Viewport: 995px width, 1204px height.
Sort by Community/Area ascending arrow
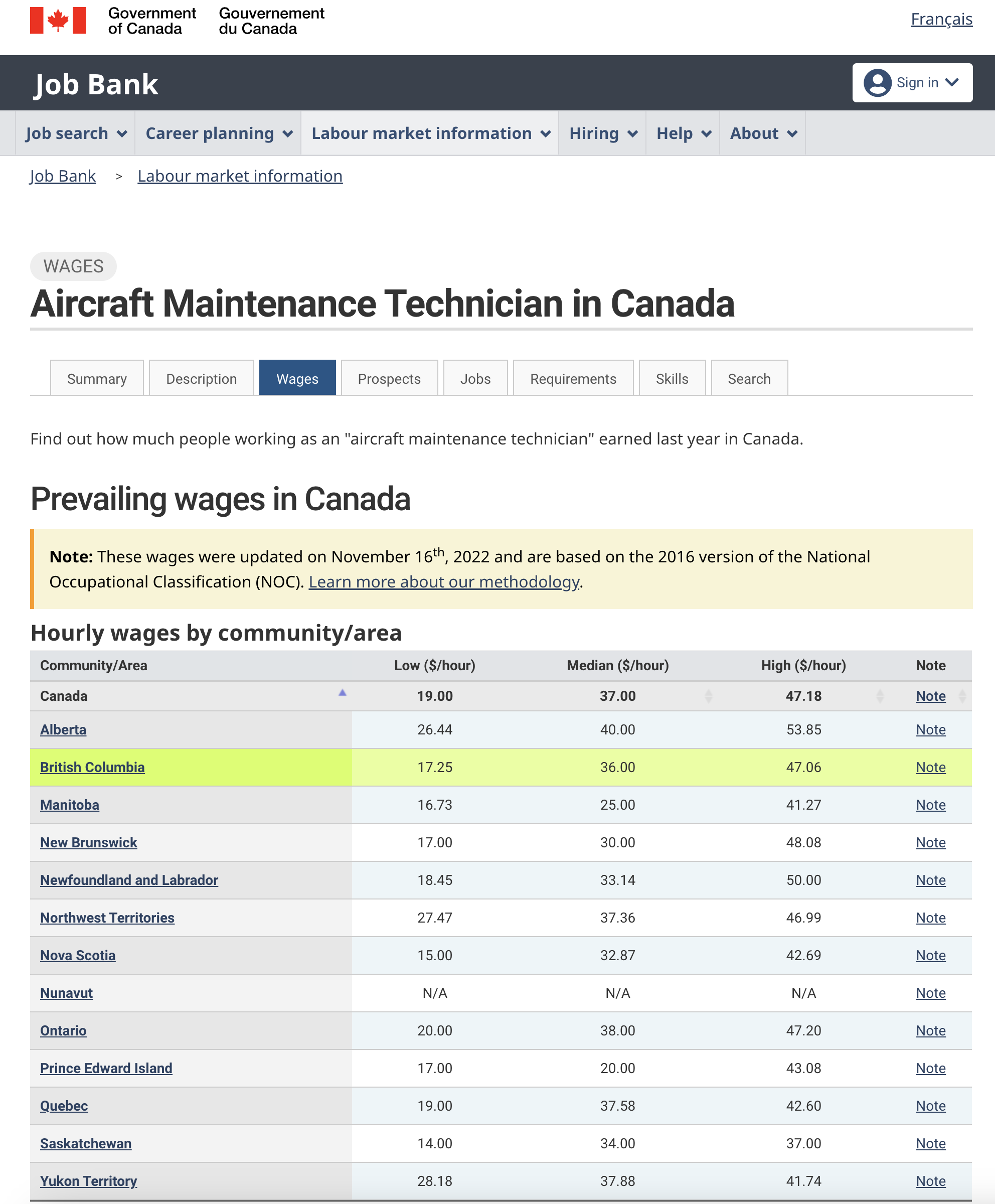coord(342,693)
